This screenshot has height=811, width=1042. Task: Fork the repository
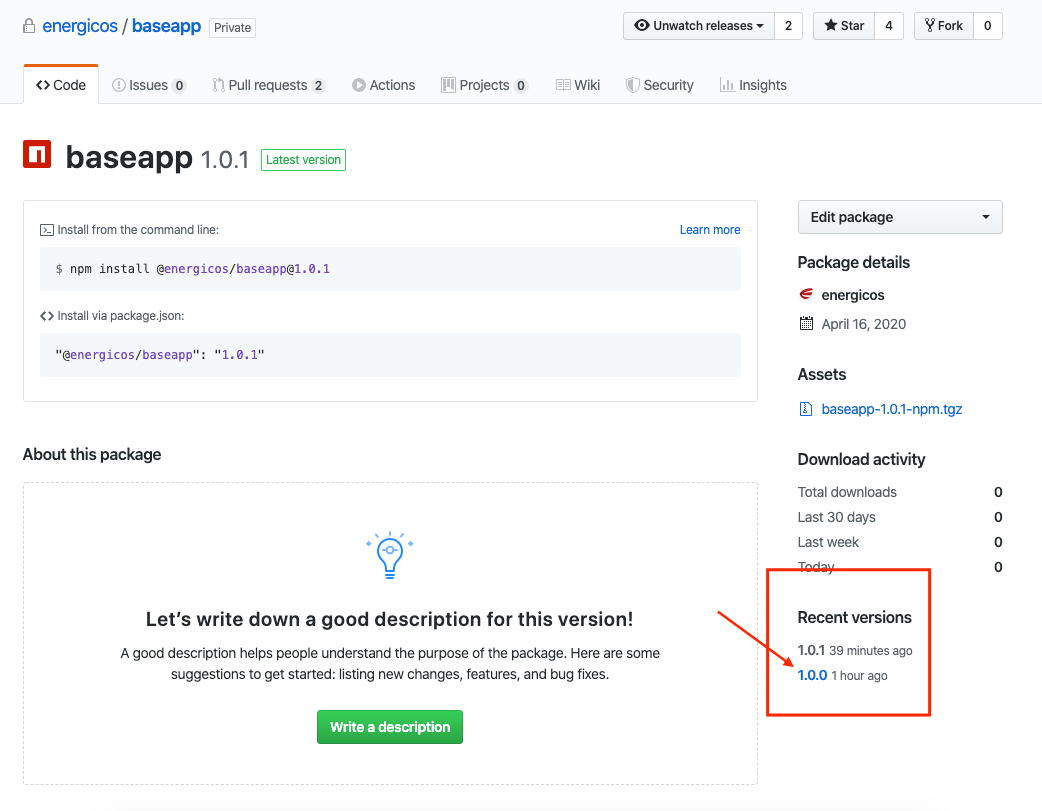(944, 26)
